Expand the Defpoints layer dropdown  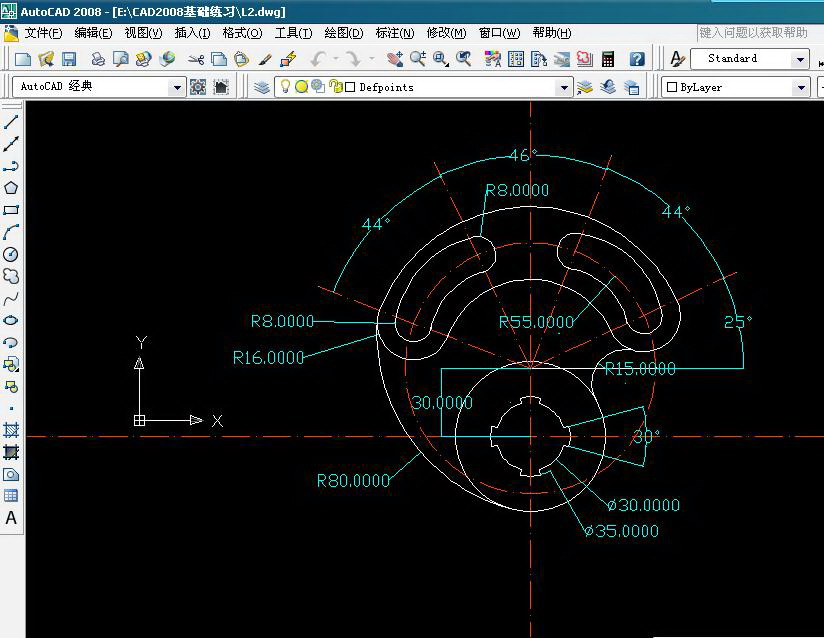click(x=564, y=87)
